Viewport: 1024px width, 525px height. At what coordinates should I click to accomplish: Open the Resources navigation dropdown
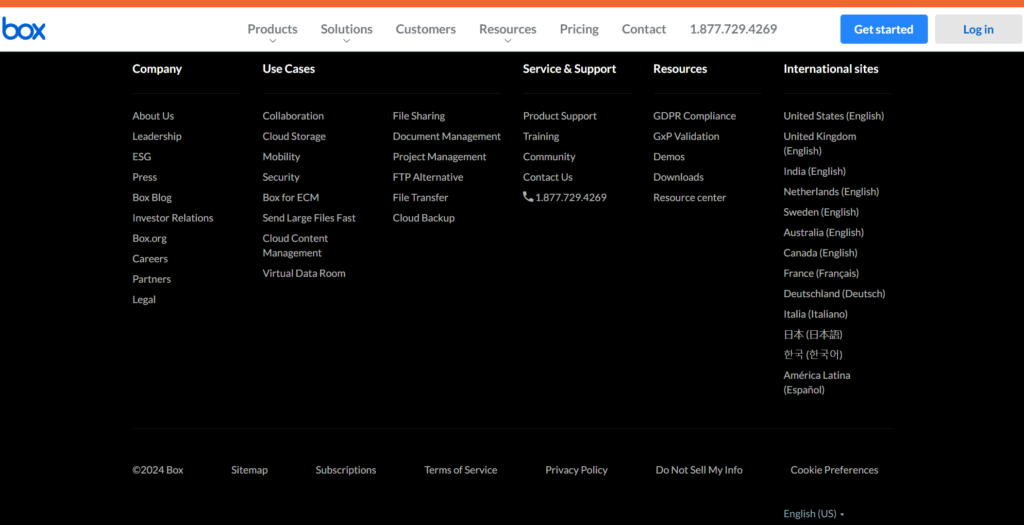click(507, 30)
